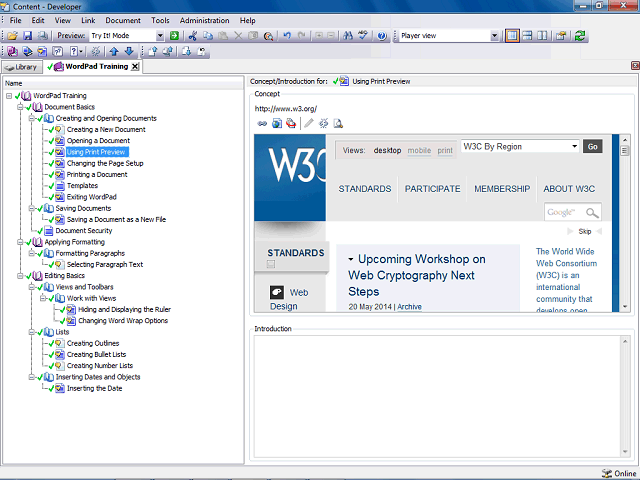Collapse Creating and Opening Documents node
Viewport: 640px width, 480px height.
click(31, 118)
